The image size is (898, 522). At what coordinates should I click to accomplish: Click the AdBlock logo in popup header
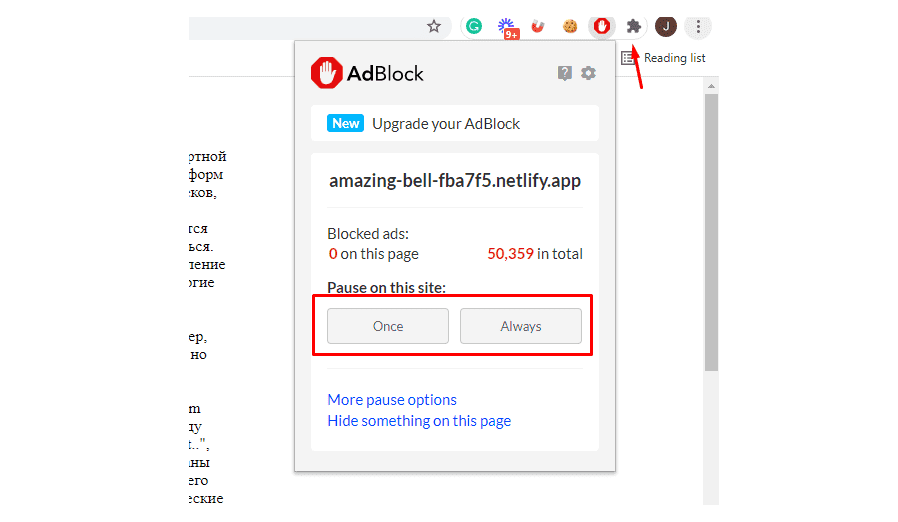pyautogui.click(x=367, y=73)
